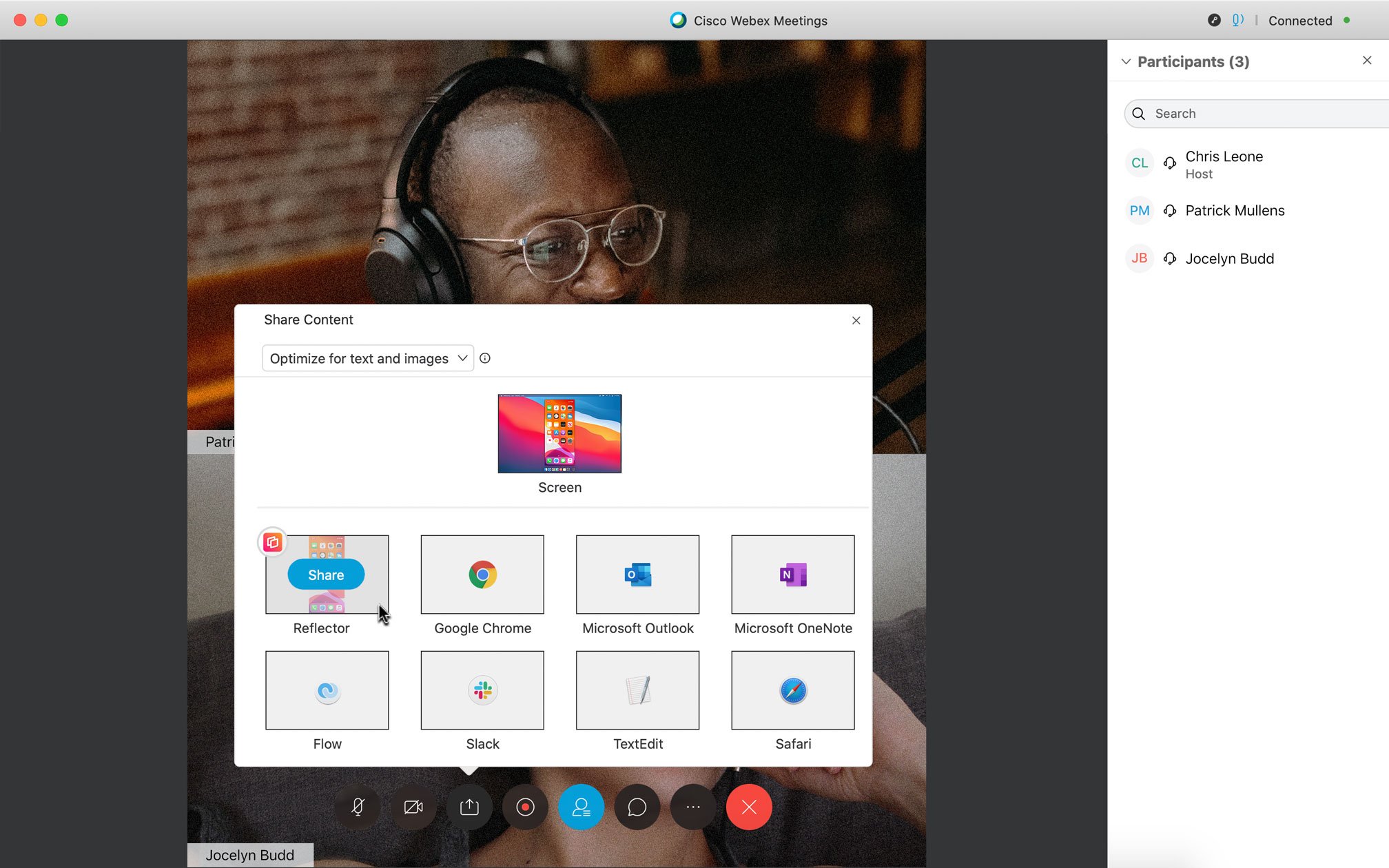
Task: Select the Screen thumbnail to share
Action: pos(559,433)
